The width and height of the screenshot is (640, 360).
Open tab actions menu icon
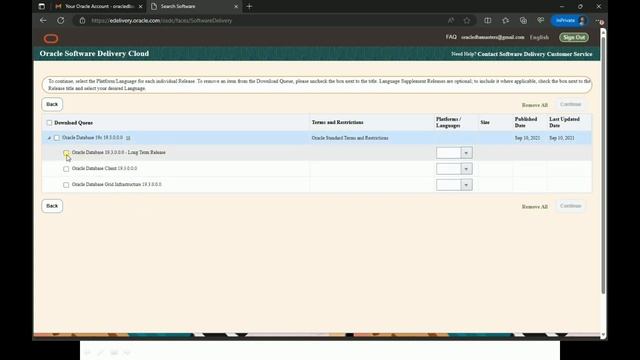tap(42, 7)
